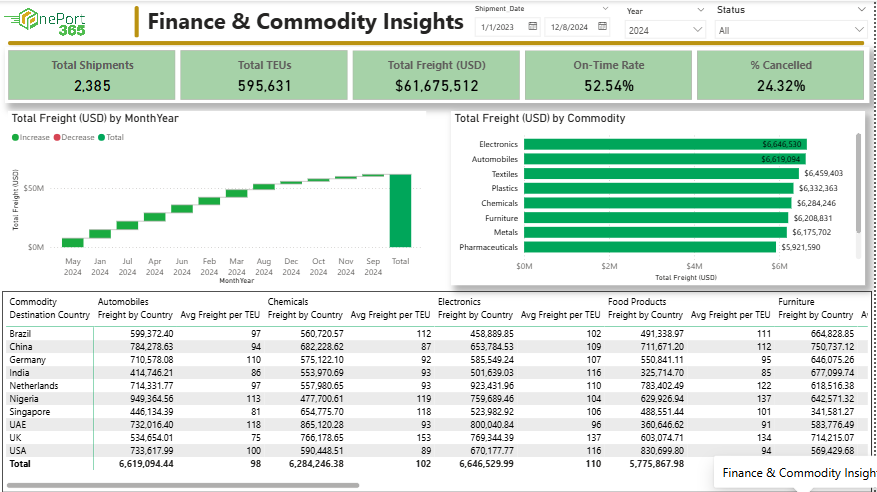
Task: Click the Automobiles column group header
Action: tap(123, 302)
